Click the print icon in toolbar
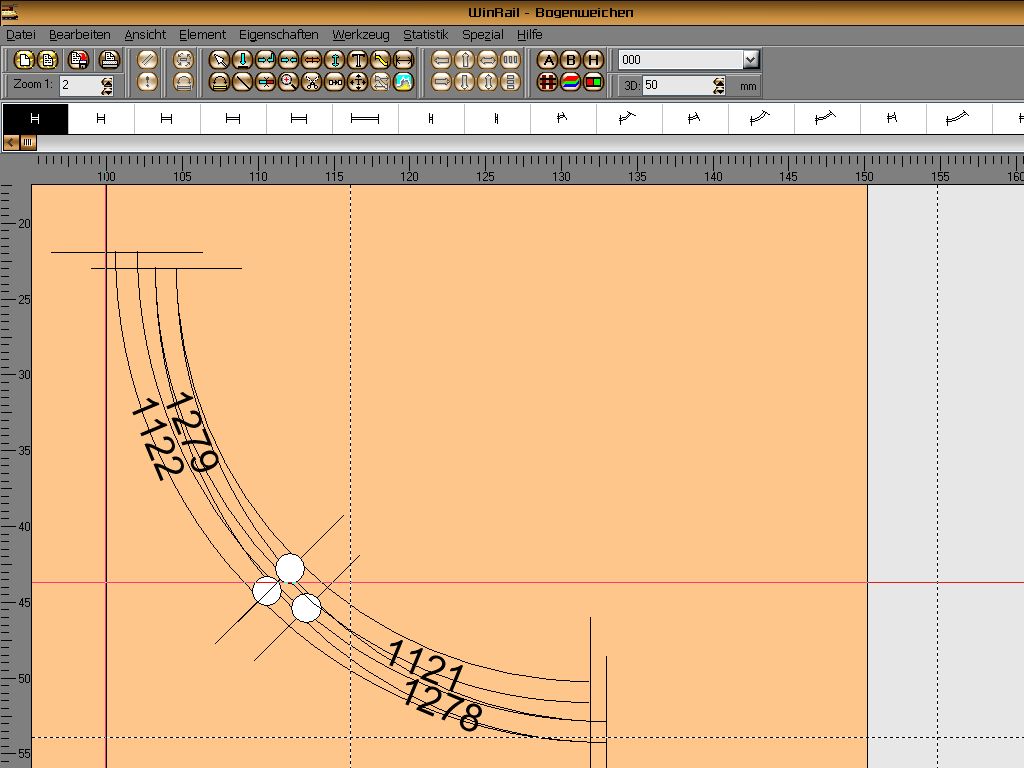 pyautogui.click(x=109, y=60)
